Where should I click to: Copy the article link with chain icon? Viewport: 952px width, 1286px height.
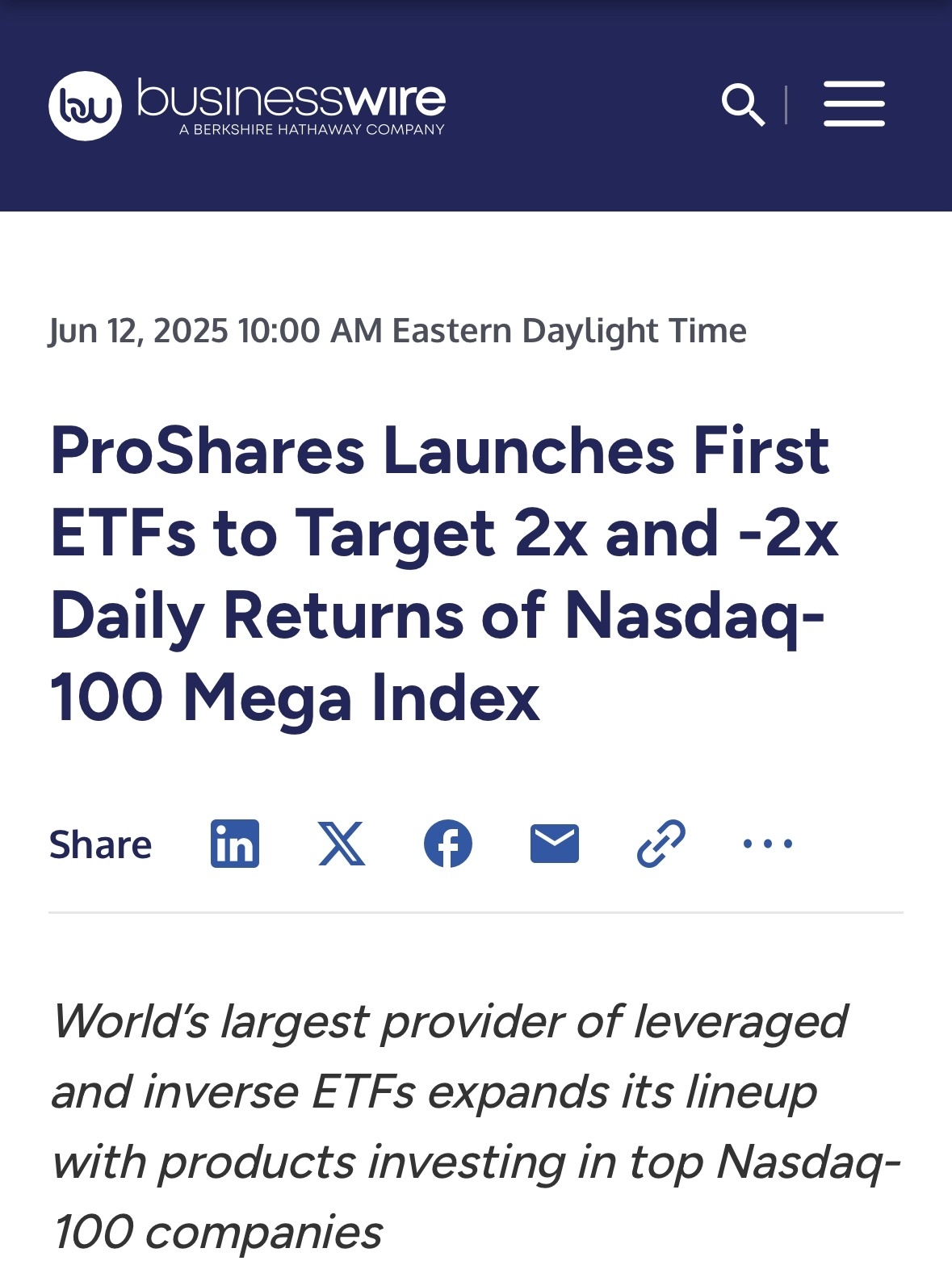click(661, 844)
